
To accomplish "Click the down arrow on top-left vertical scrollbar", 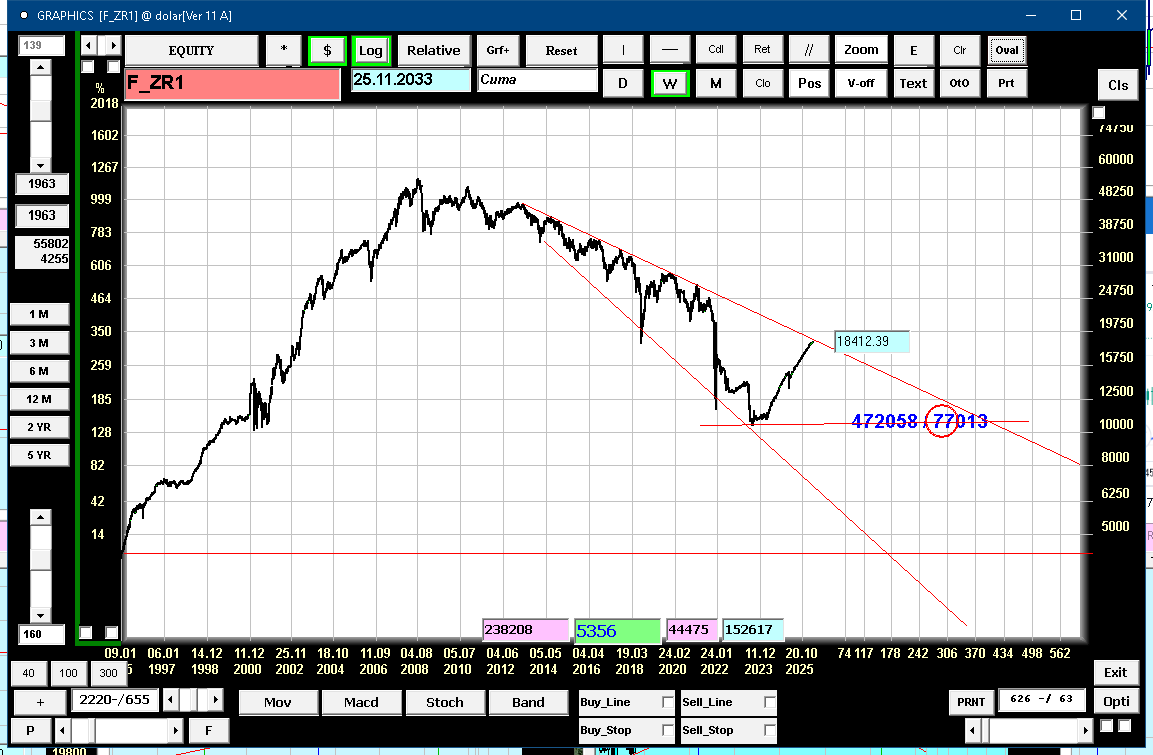I will click(40, 165).
